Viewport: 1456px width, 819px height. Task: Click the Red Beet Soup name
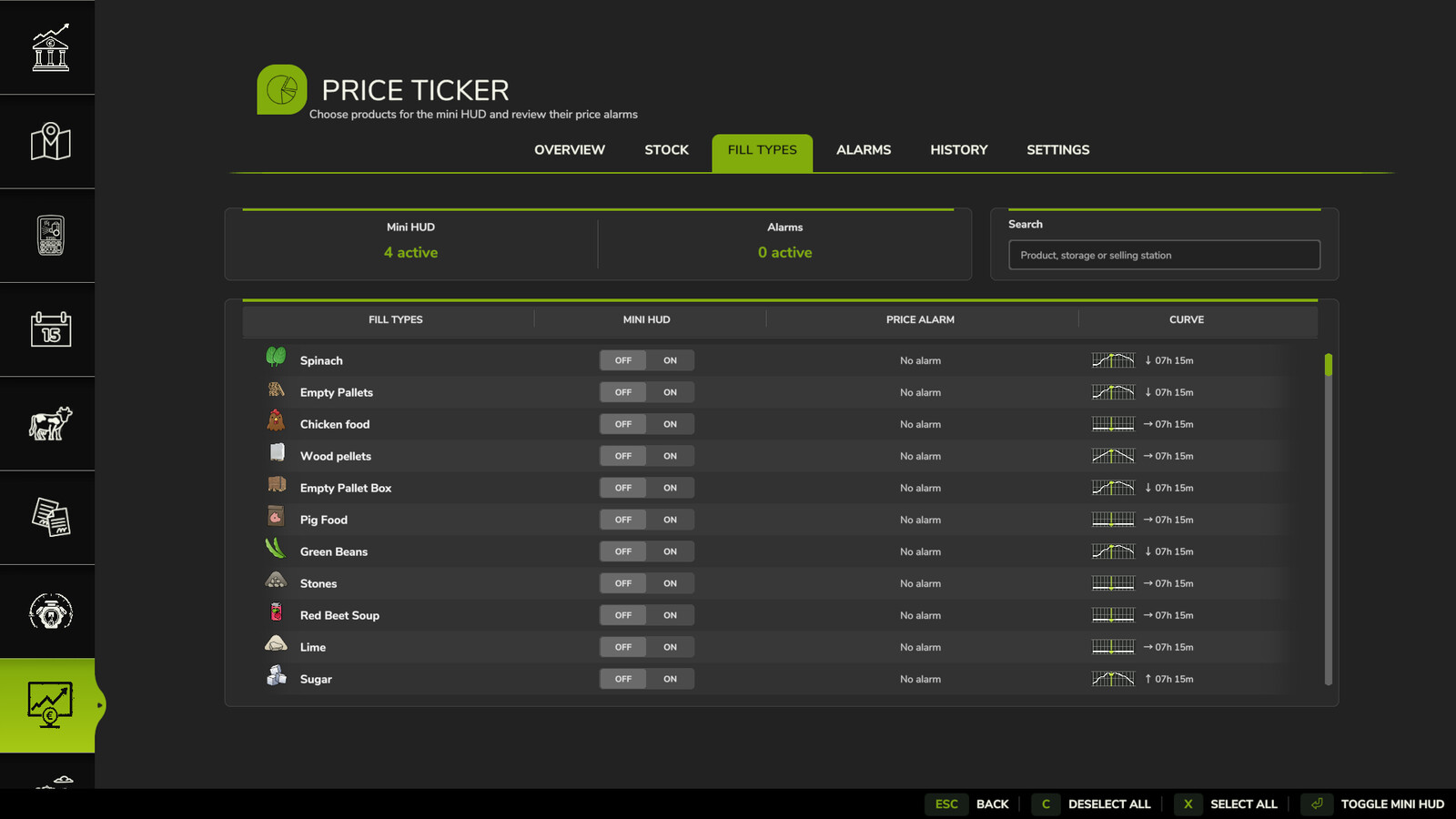pos(339,616)
